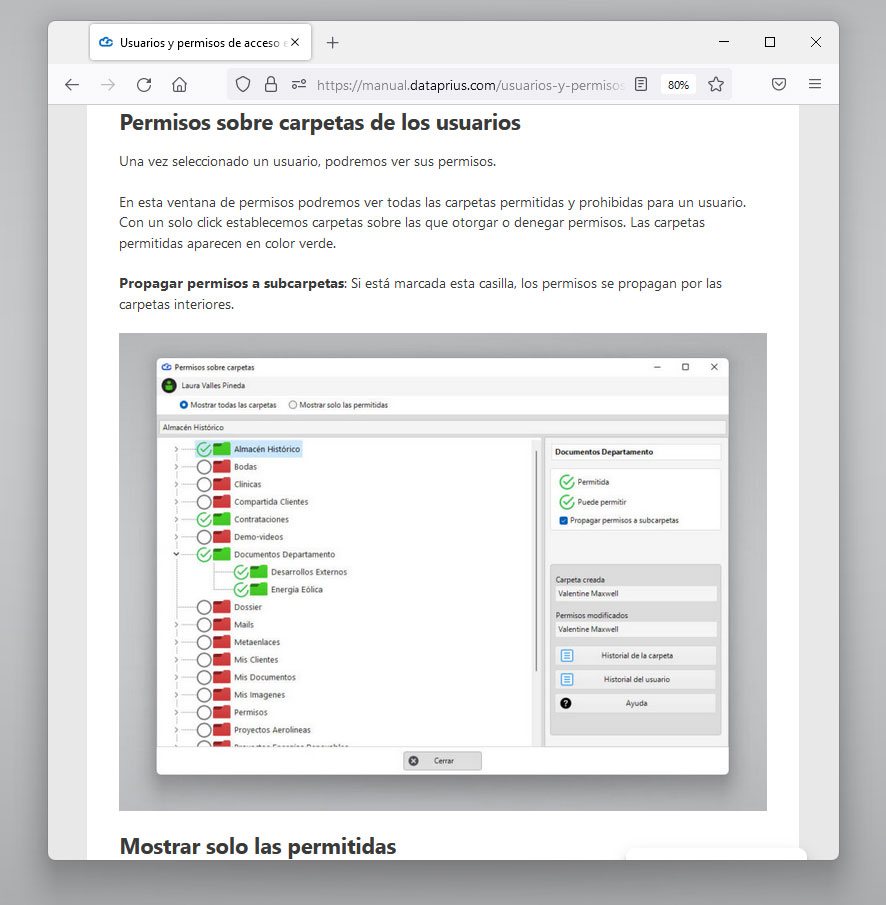Close the Usuarios y permisos tab
This screenshot has width=886, height=905.
pyautogui.click(x=295, y=42)
